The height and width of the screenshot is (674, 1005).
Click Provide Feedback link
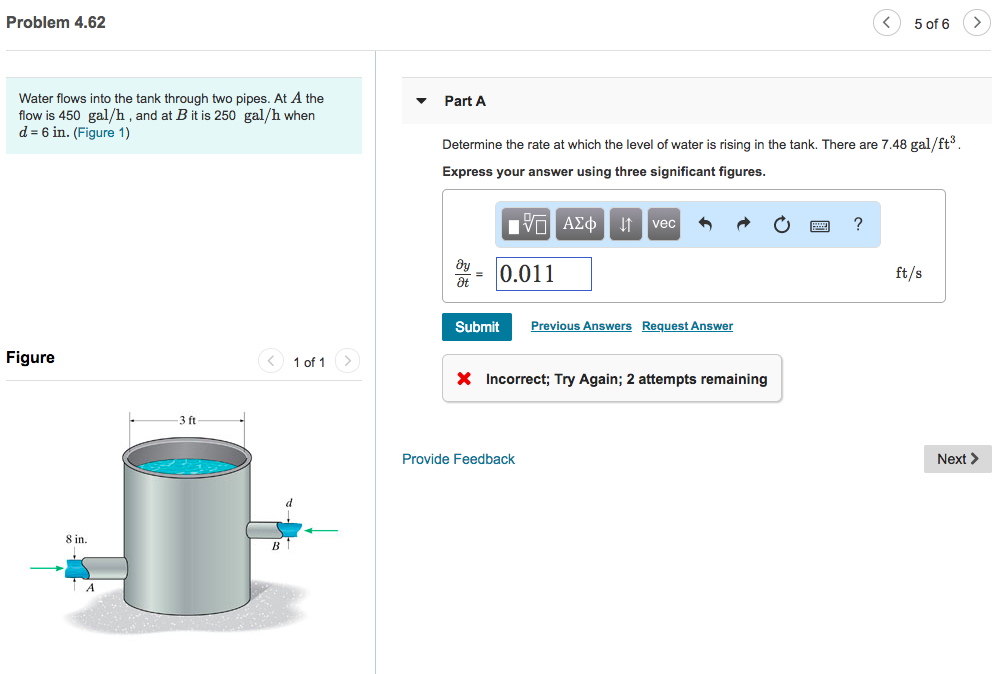[x=458, y=459]
